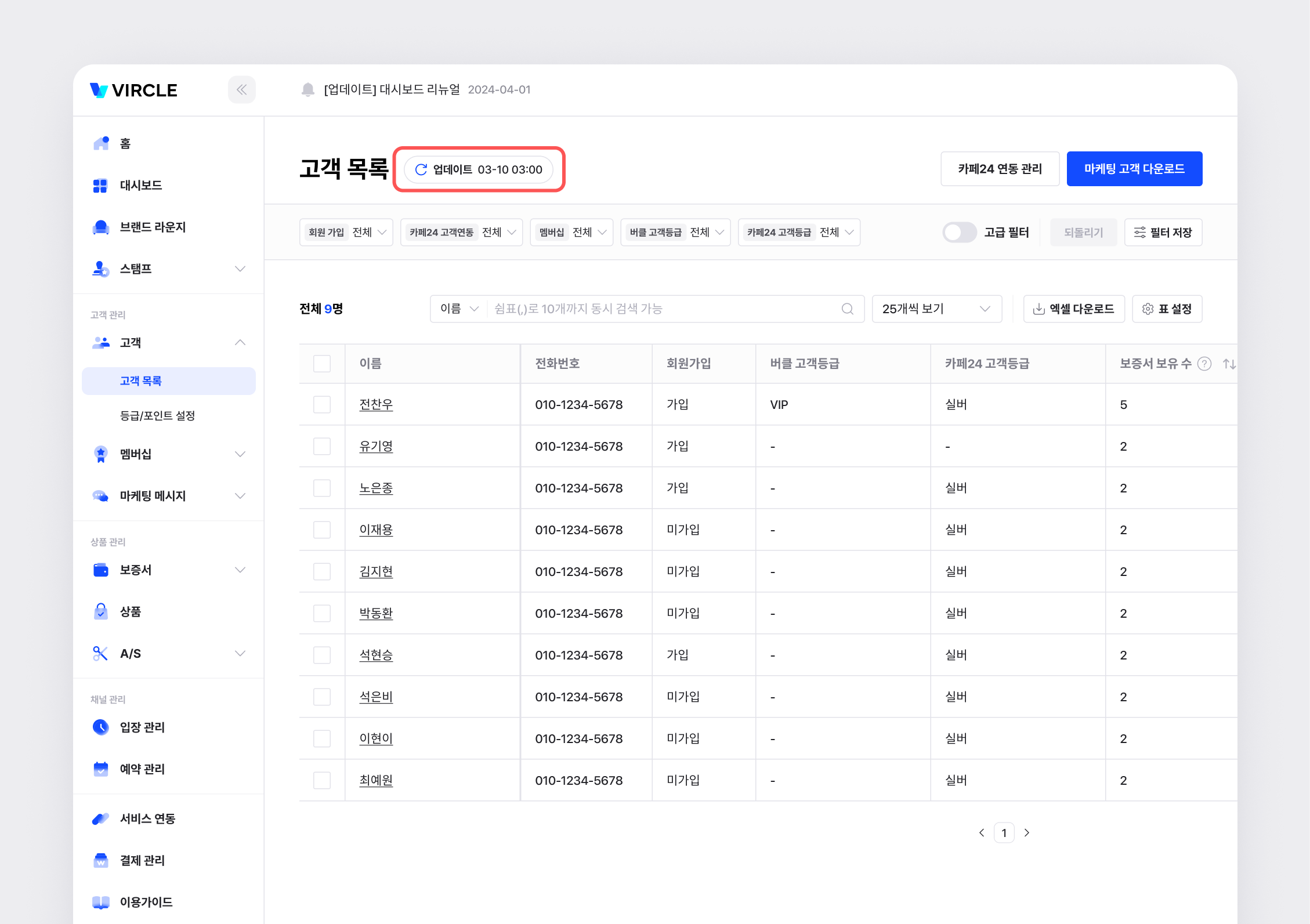
Task: Toggle the 고급 필터 switch
Action: click(x=959, y=233)
